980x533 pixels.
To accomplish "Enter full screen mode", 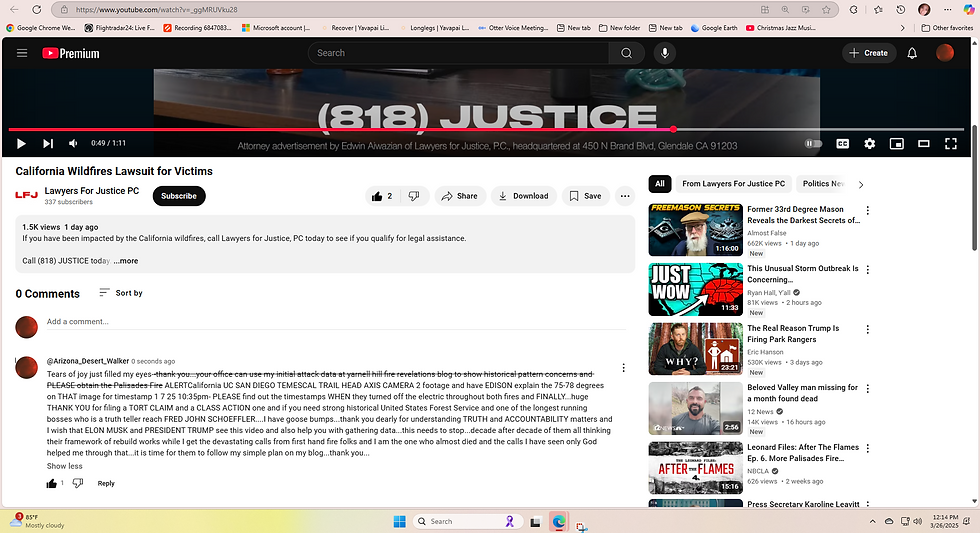I will [951, 144].
